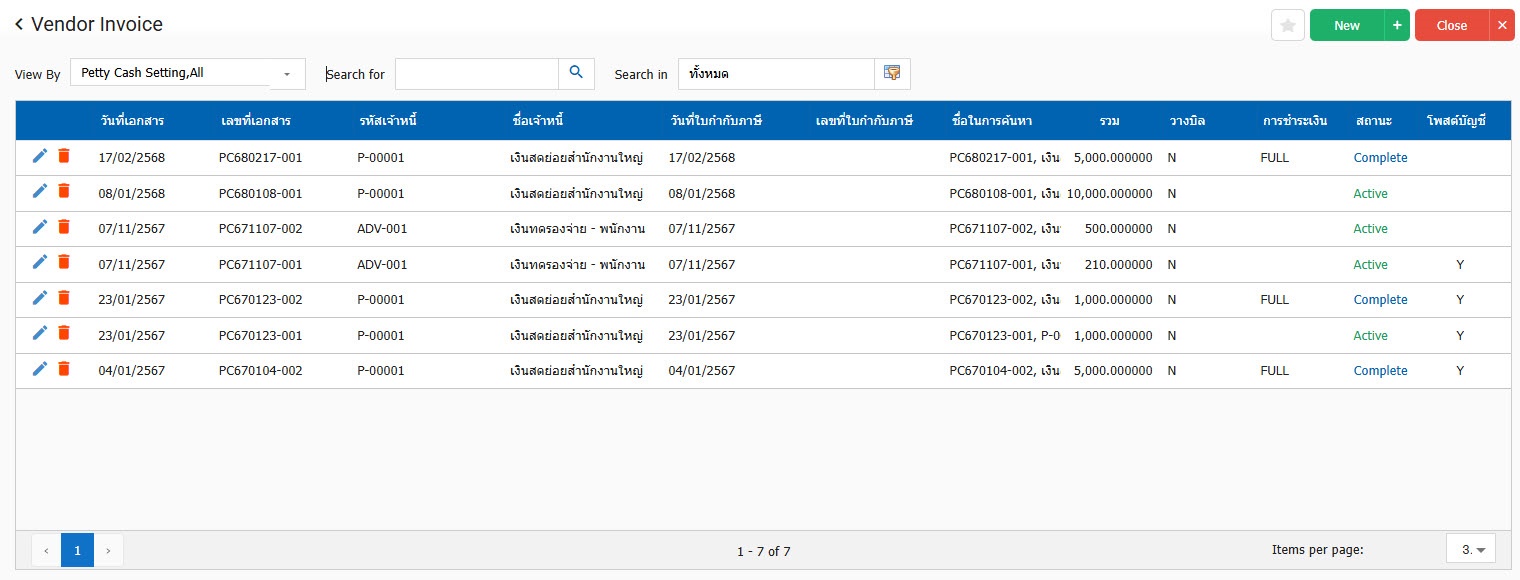This screenshot has height=580, width=1520.
Task: Click the green New button
Action: coord(1346,26)
